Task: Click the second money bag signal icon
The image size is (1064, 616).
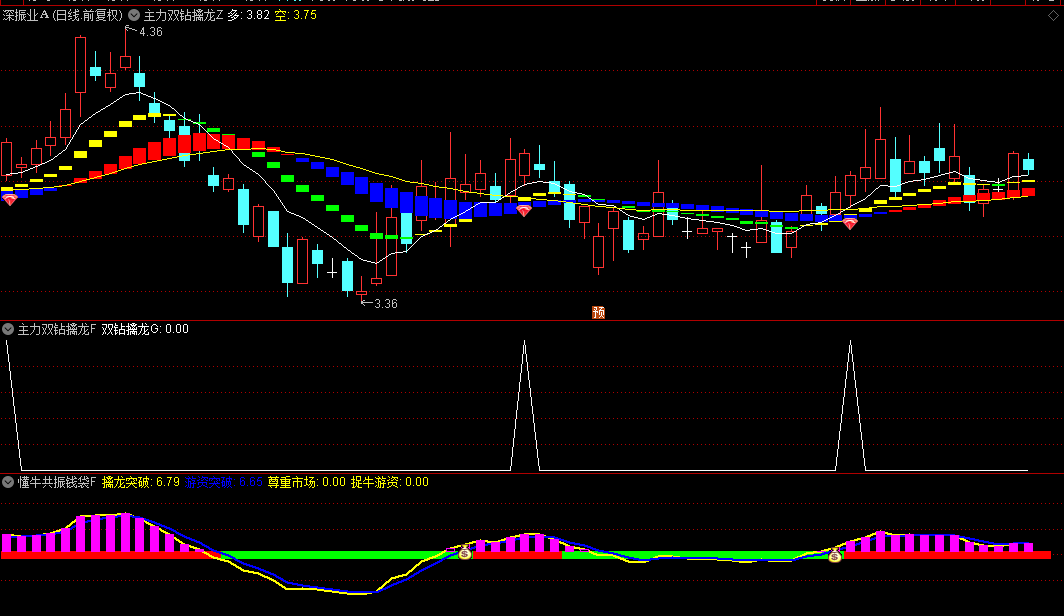Action: pos(835,555)
